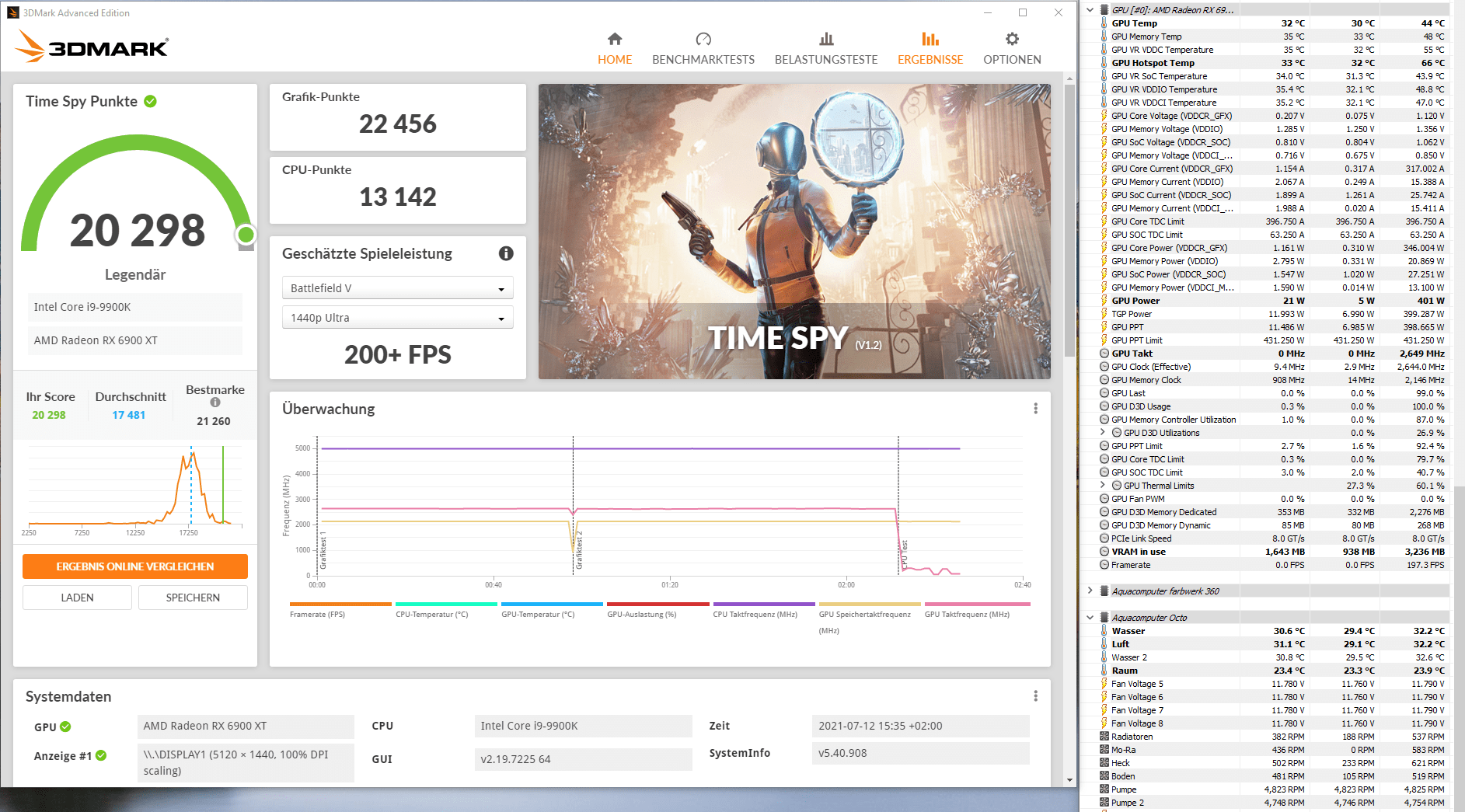Click score distribution chart

[x=135, y=490]
